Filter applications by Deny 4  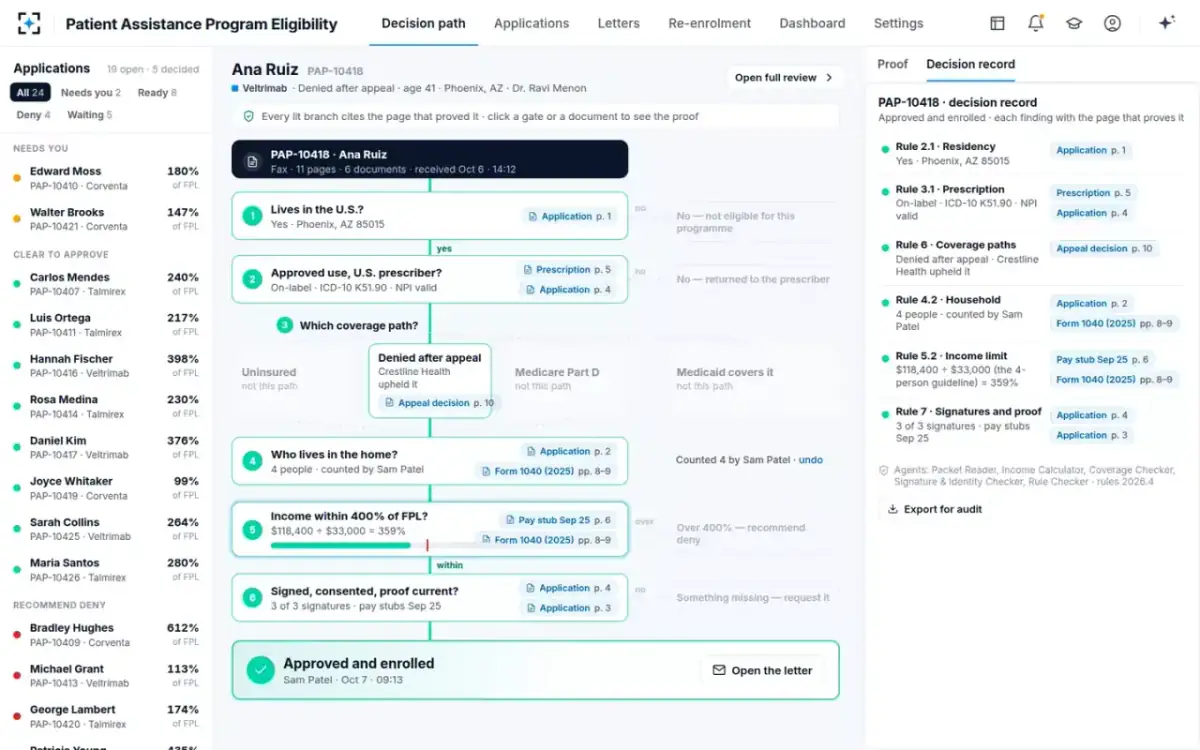[x=33, y=115]
